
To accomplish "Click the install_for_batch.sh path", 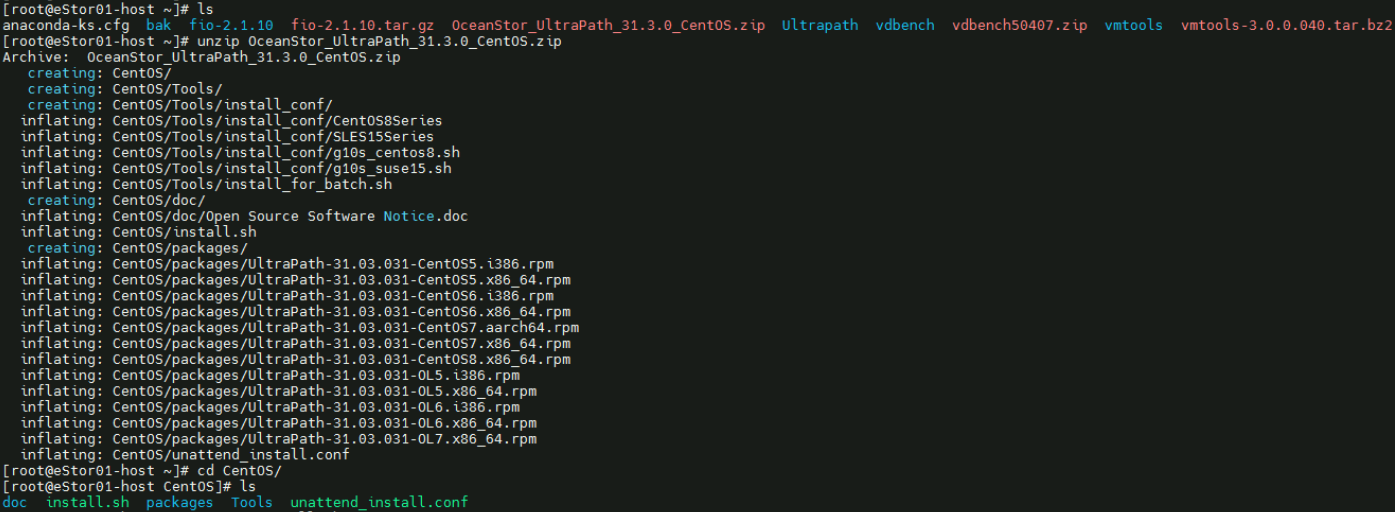I will tap(252, 184).
